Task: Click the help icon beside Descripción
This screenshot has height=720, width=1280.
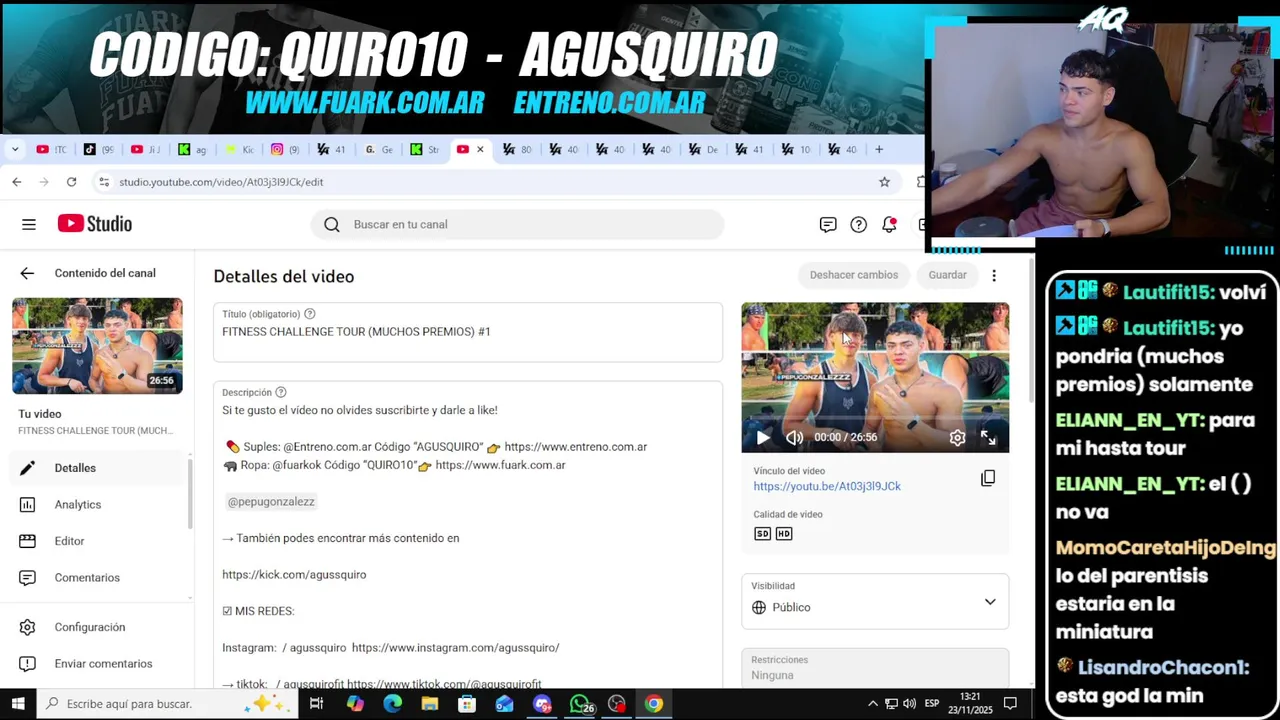Action: coord(281,392)
